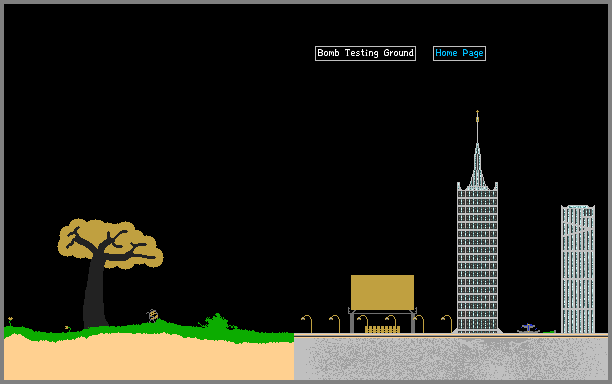612x384 pixels.
Task: Click the billboard's left support post
Action: [352, 322]
